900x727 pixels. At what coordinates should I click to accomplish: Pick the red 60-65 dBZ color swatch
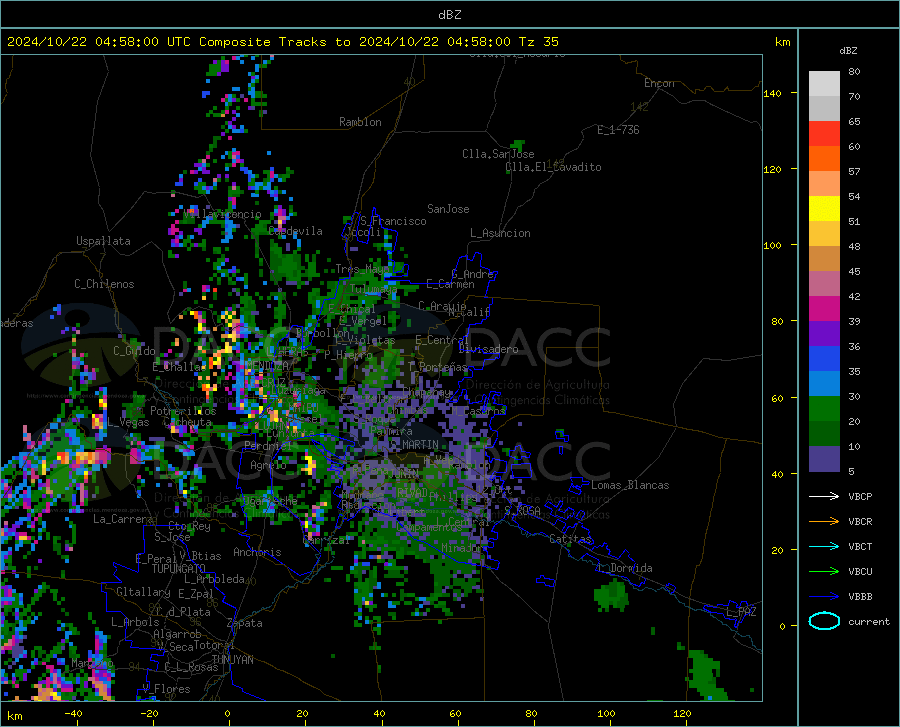[x=824, y=134]
